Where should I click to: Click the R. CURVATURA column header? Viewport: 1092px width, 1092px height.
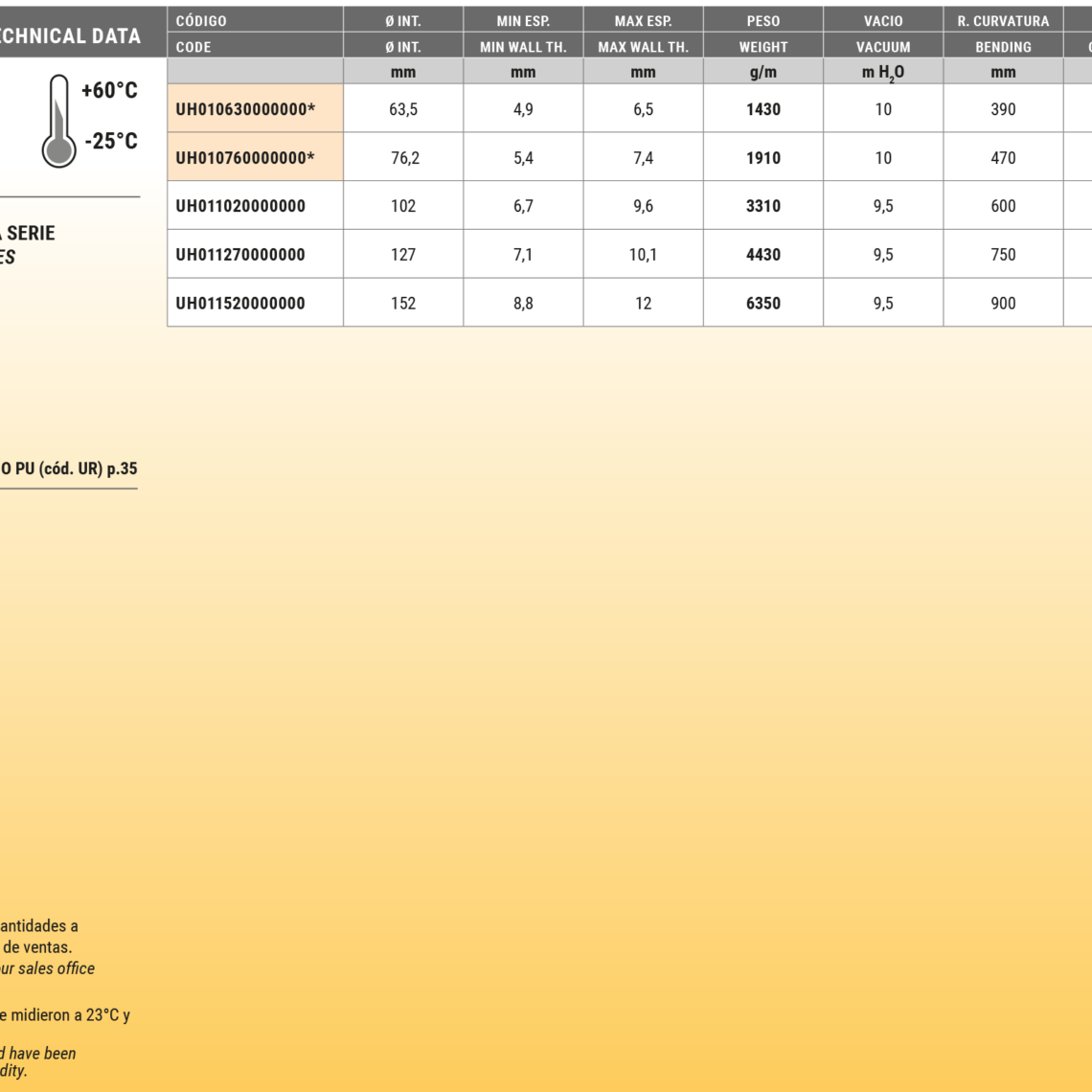[x=1003, y=21]
